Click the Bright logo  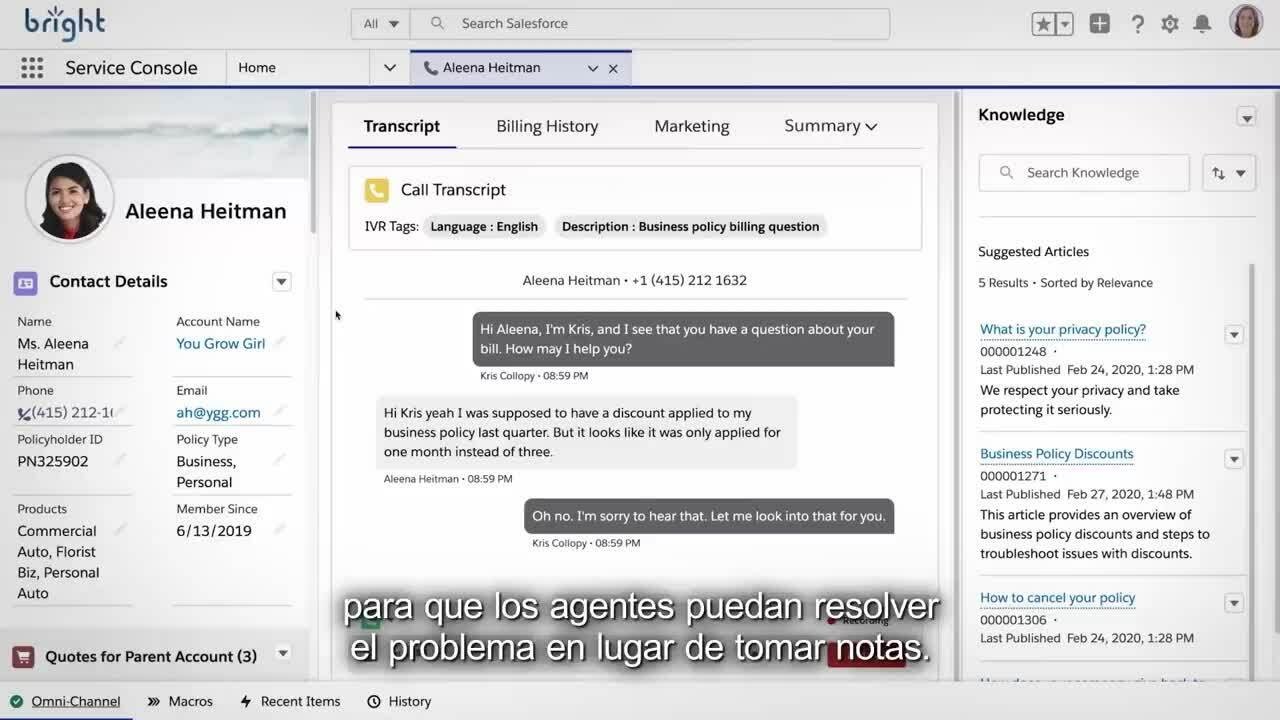65,22
